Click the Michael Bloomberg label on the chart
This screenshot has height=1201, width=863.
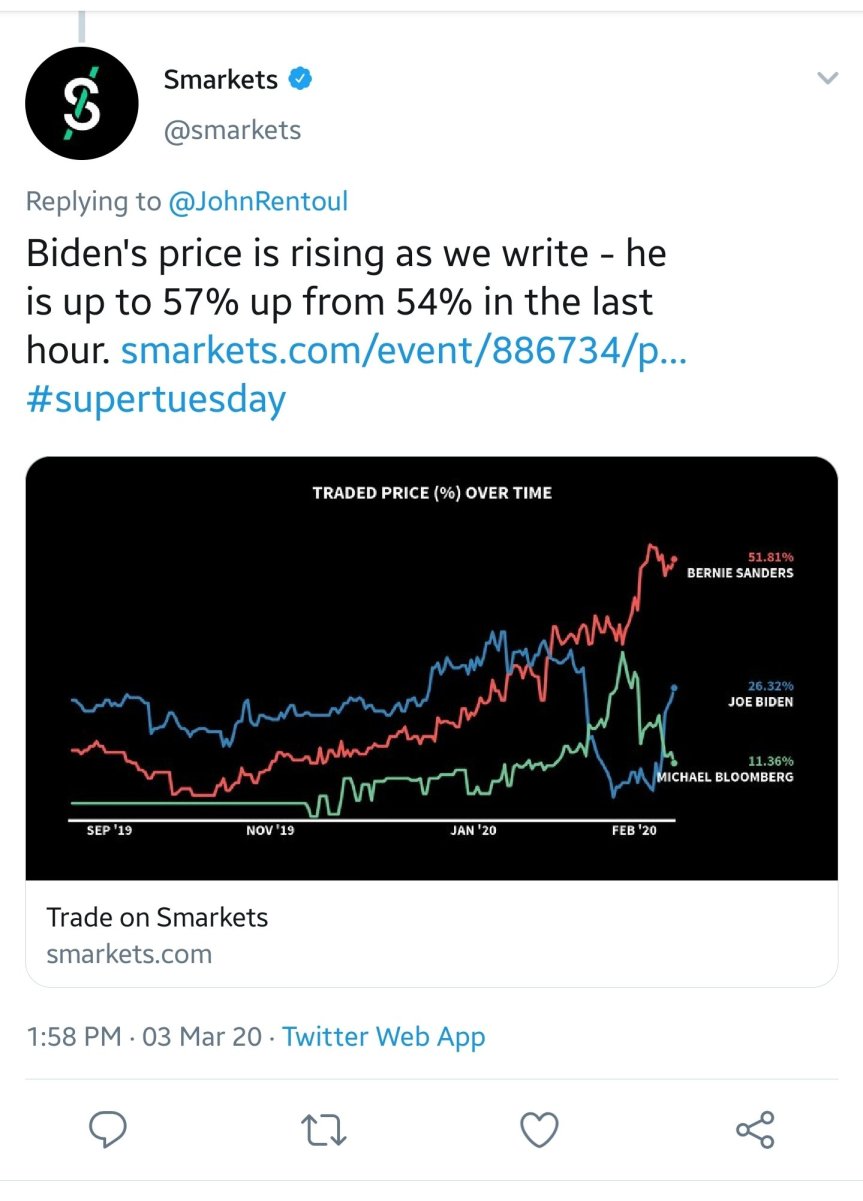coord(725,776)
